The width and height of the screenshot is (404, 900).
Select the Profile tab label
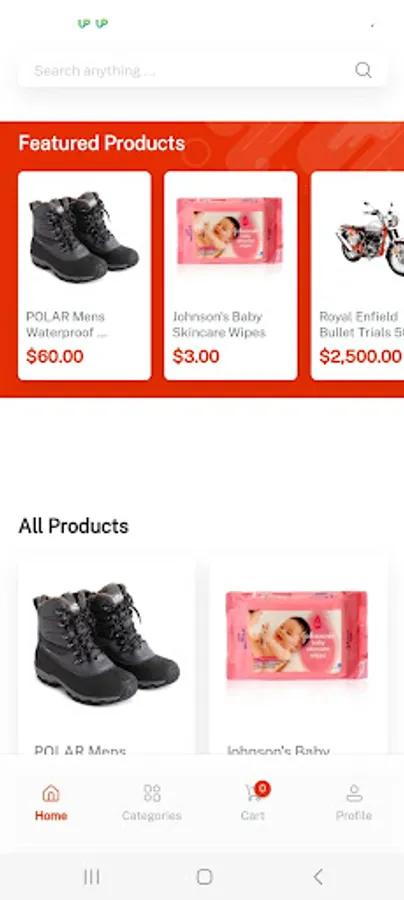(354, 816)
